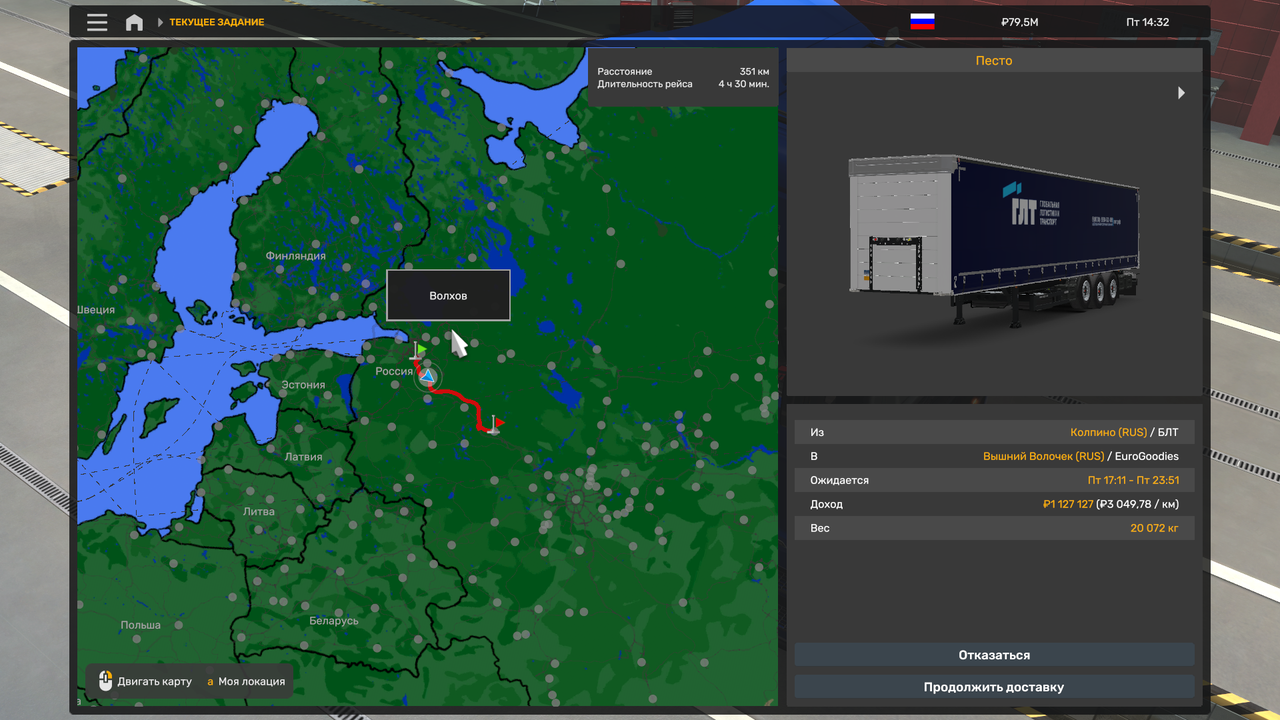Click the green start flag on map

[418, 351]
